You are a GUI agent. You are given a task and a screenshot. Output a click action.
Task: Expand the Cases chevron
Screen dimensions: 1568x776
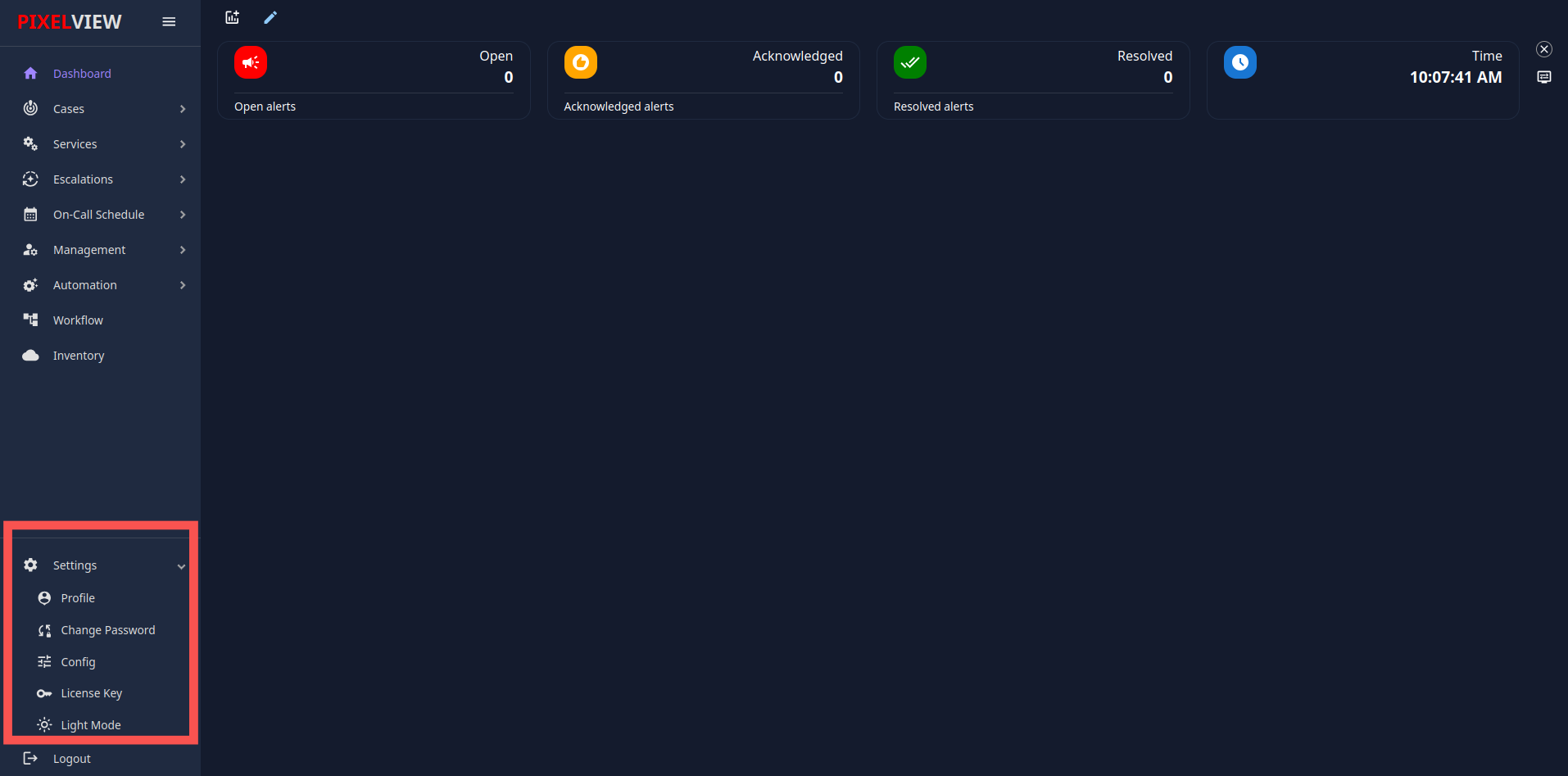(183, 109)
